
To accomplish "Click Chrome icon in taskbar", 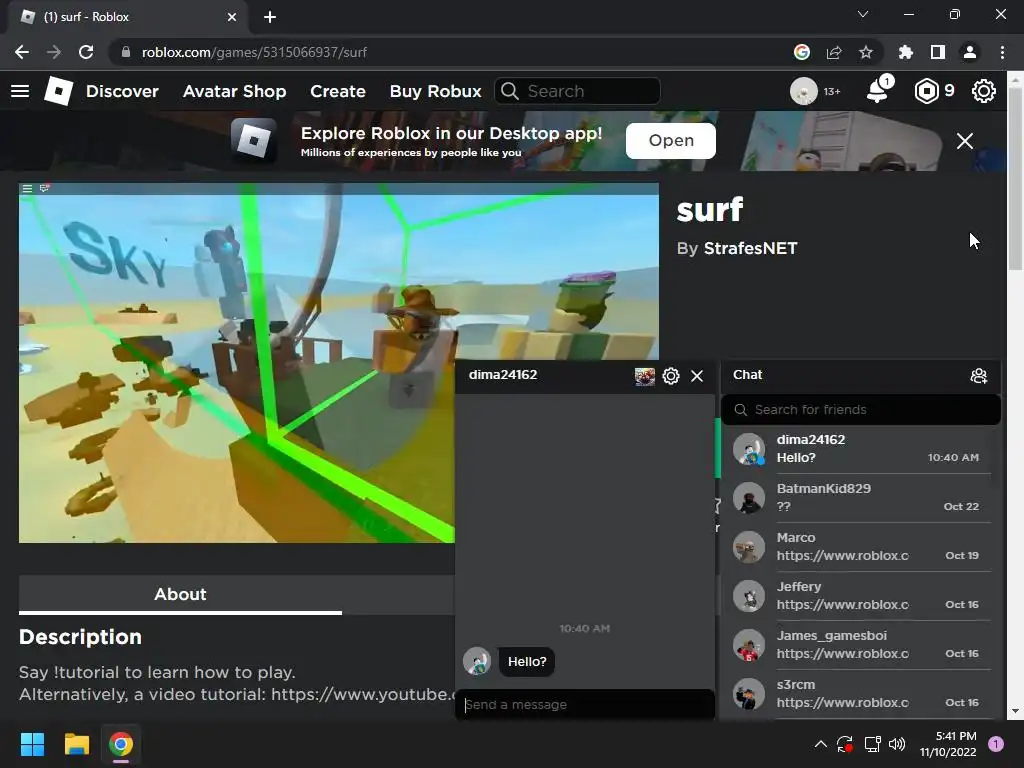I will click(121, 744).
